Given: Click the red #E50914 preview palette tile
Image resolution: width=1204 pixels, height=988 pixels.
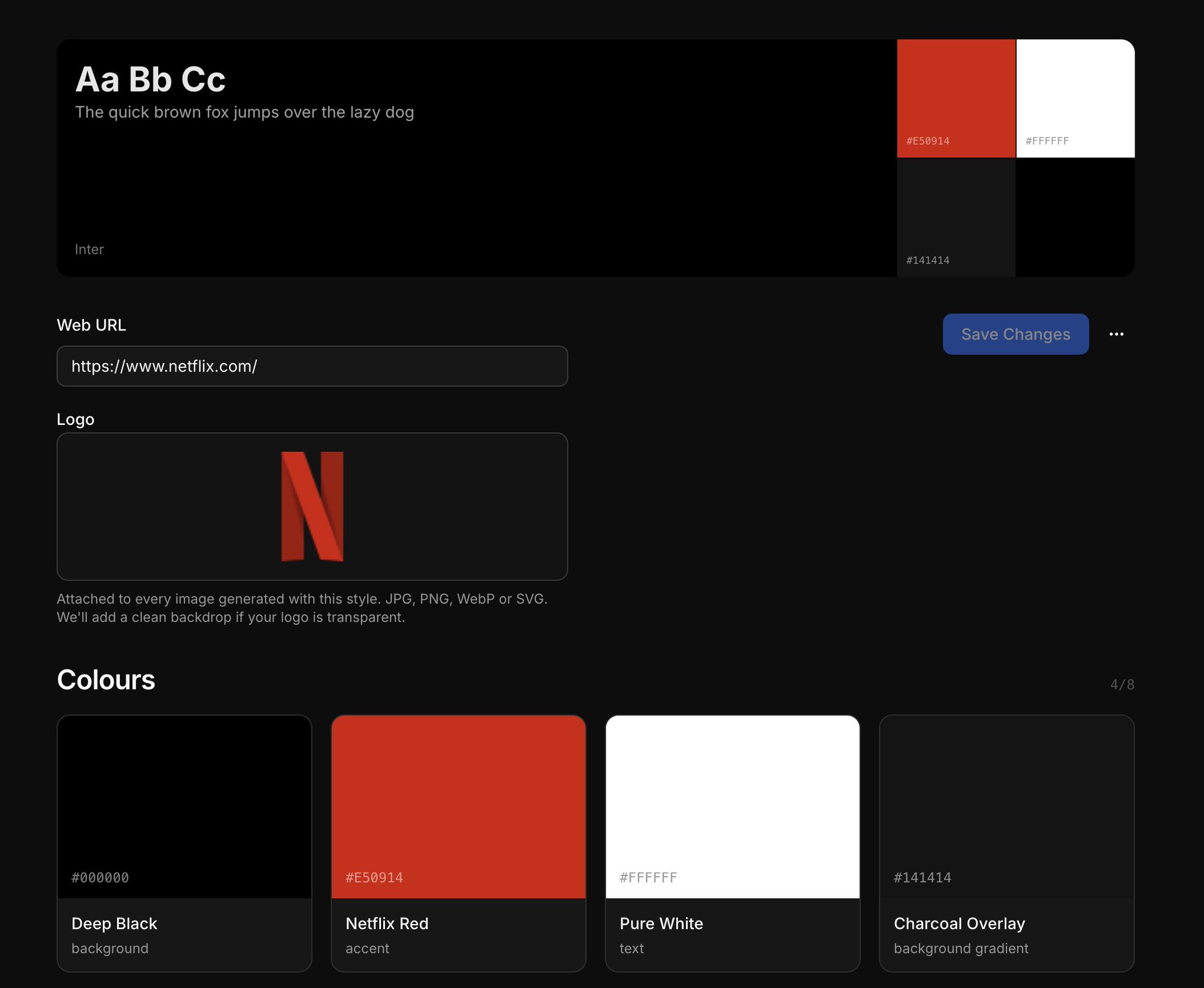Looking at the screenshot, I should click(x=956, y=98).
